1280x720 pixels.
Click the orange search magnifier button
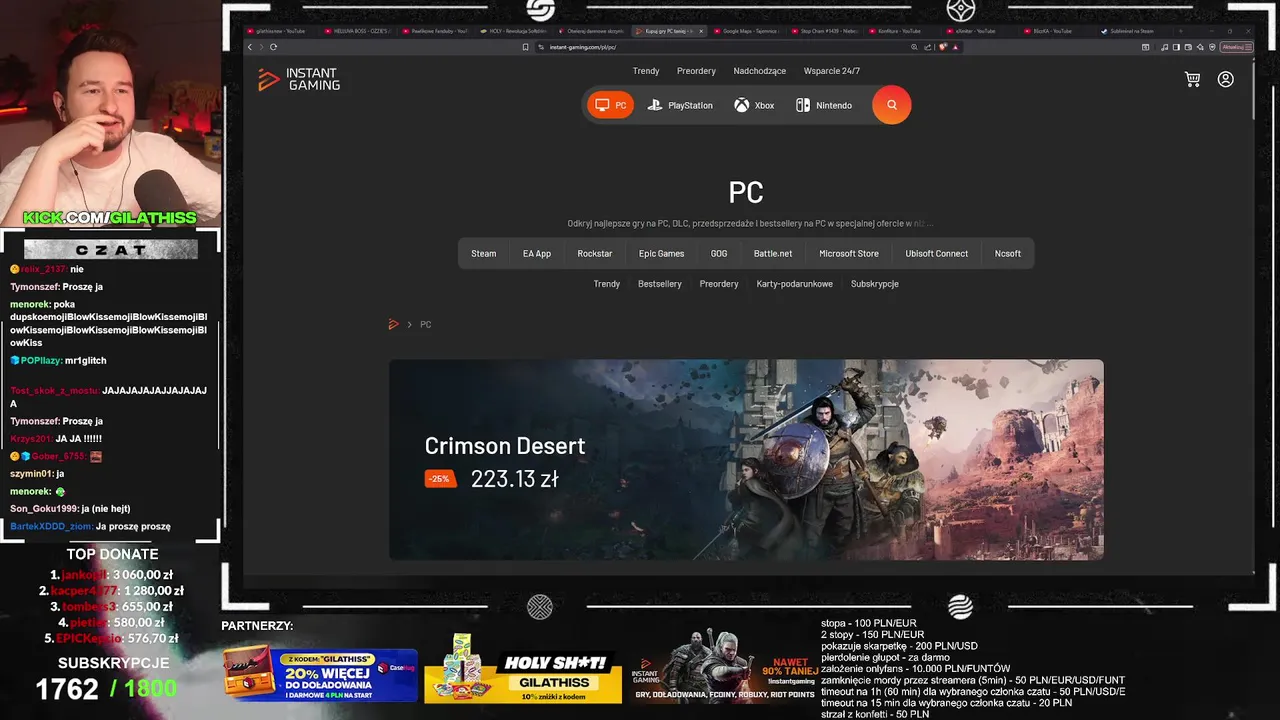point(892,105)
